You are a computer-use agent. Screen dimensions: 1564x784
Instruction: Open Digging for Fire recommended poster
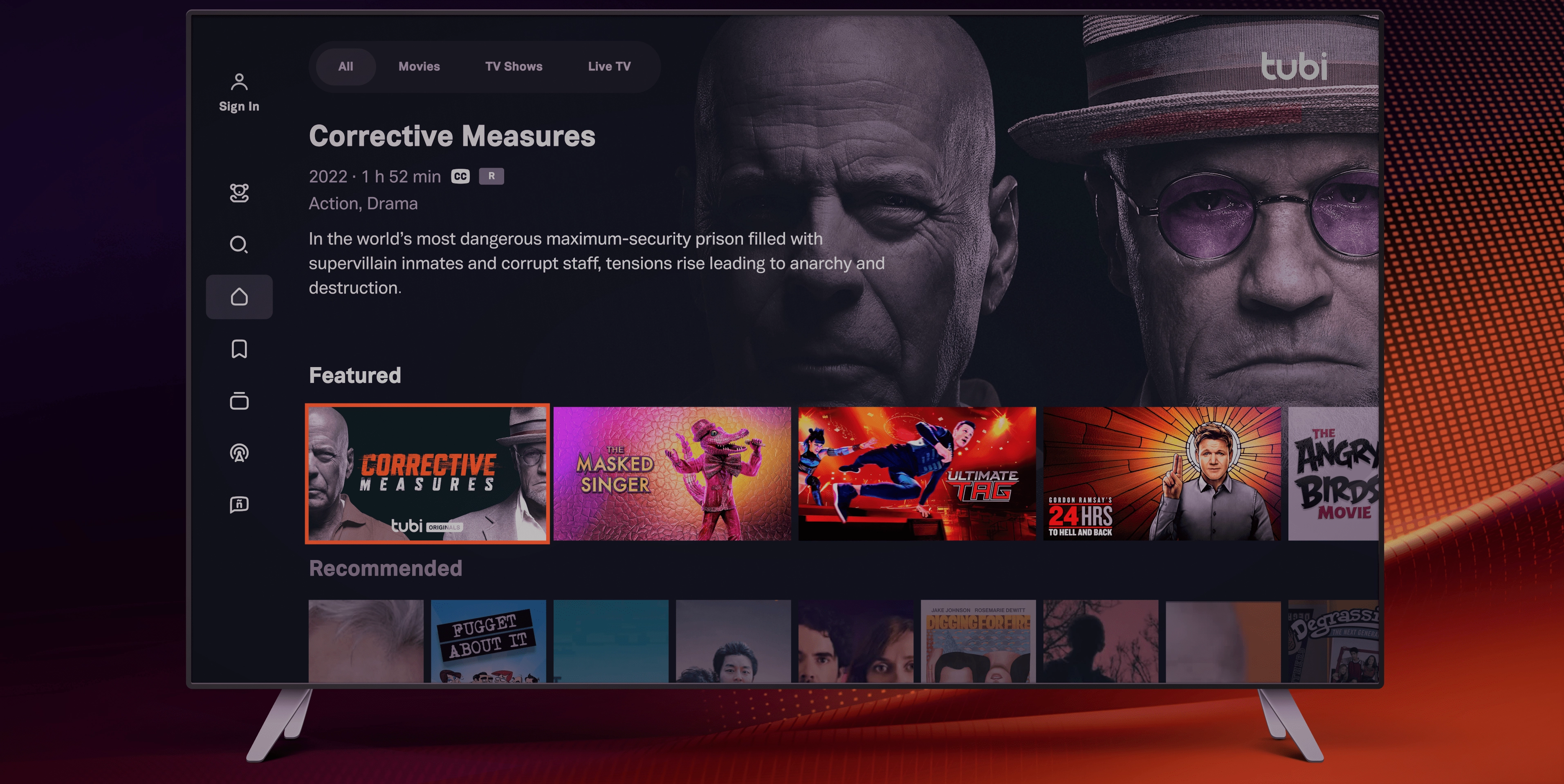click(978, 641)
